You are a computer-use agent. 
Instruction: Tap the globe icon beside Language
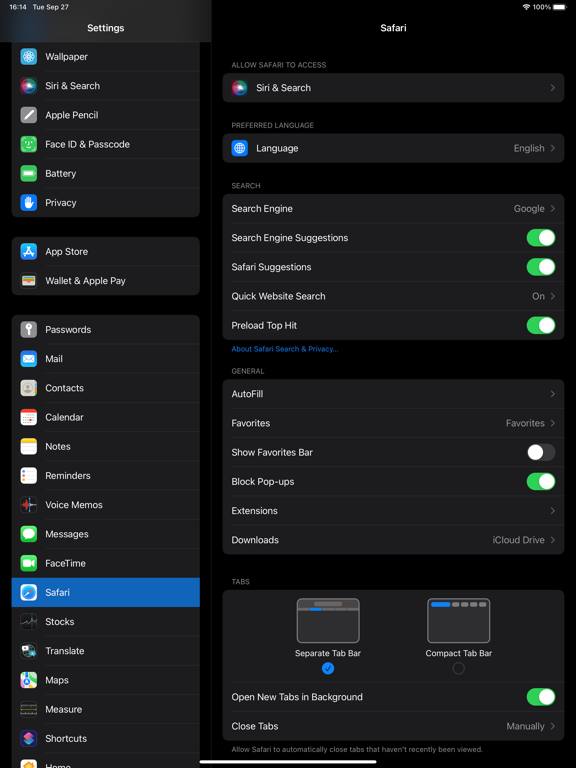(x=240, y=148)
